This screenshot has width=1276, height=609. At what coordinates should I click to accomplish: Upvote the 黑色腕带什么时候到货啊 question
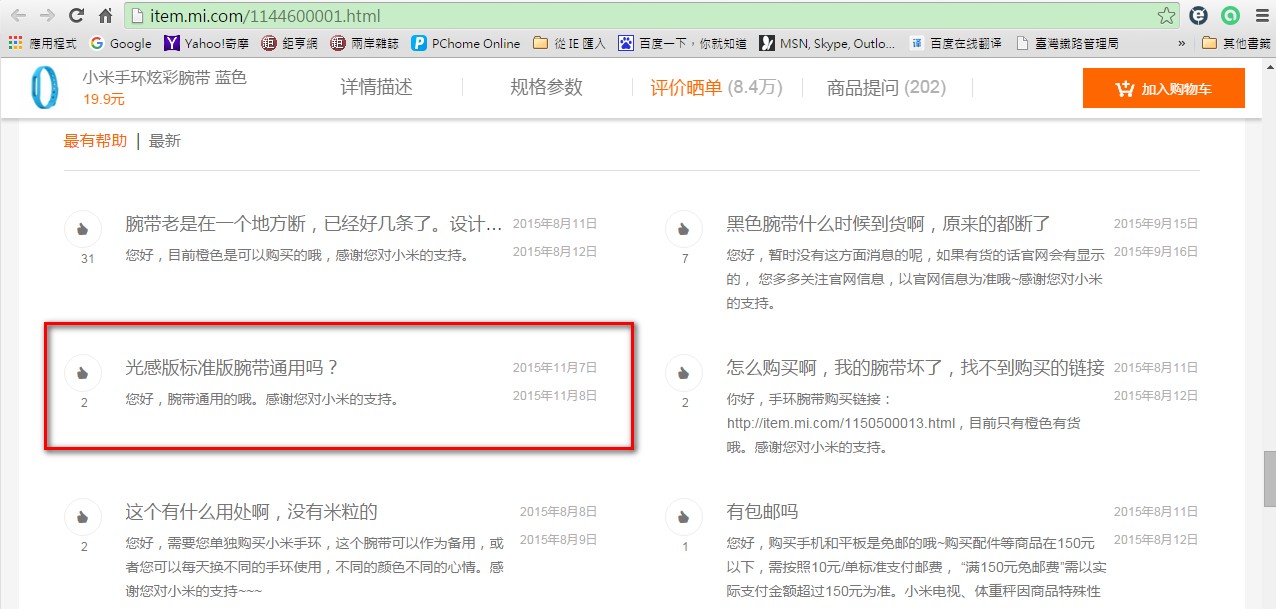[x=684, y=229]
